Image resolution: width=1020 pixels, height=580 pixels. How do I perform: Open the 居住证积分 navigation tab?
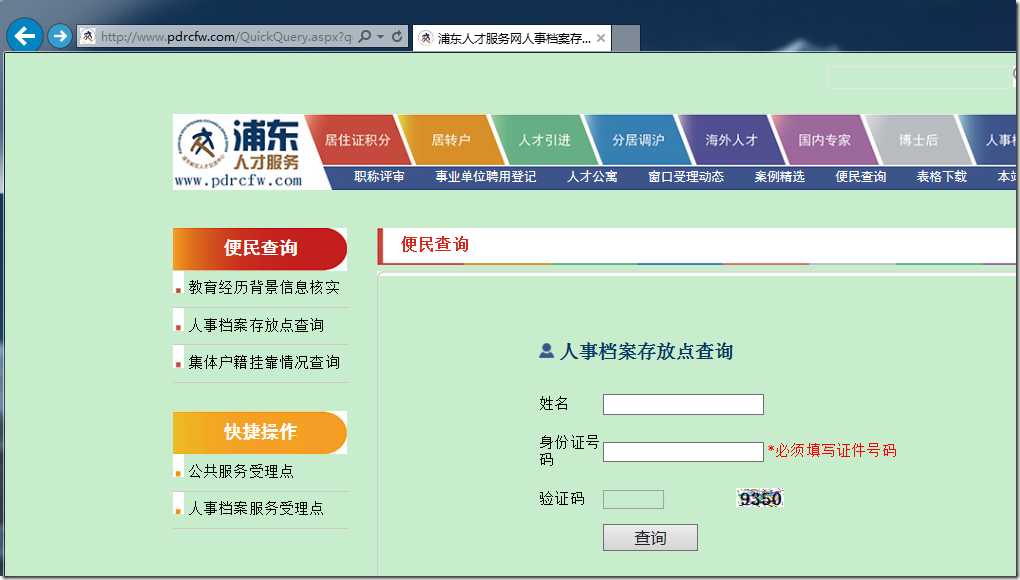[x=357, y=140]
